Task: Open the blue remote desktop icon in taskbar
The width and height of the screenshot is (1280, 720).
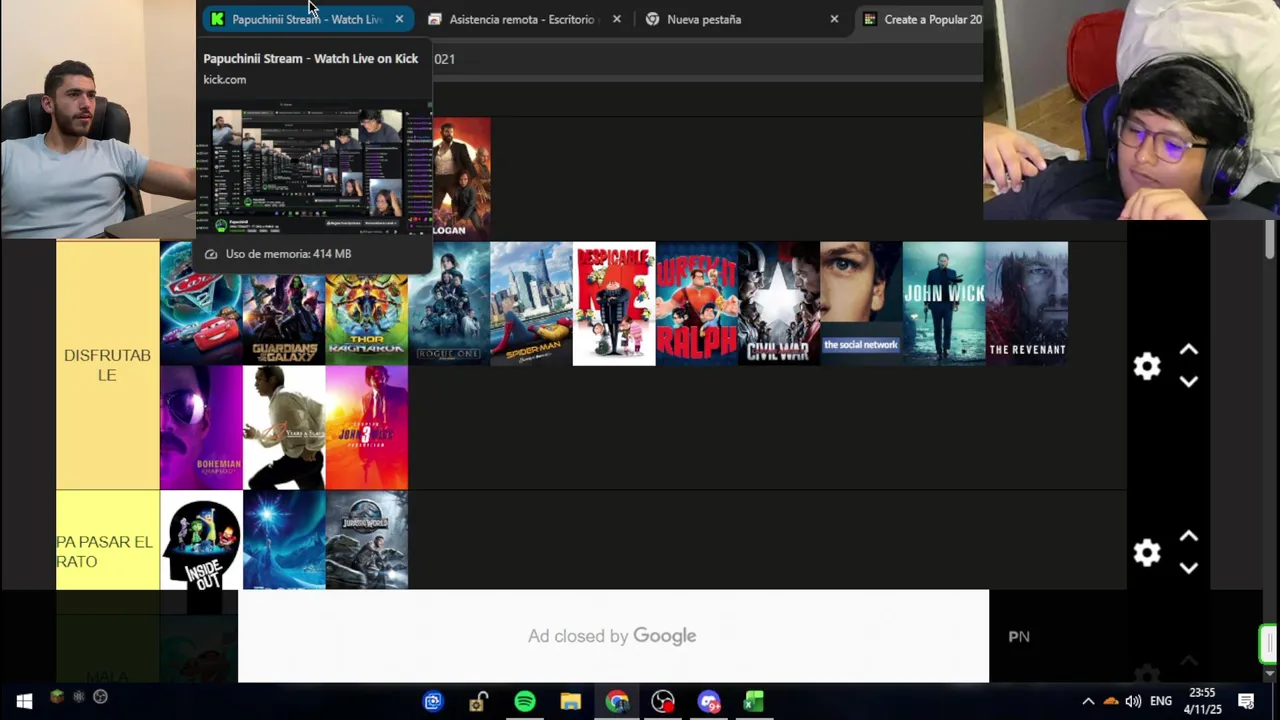Action: click(x=433, y=702)
